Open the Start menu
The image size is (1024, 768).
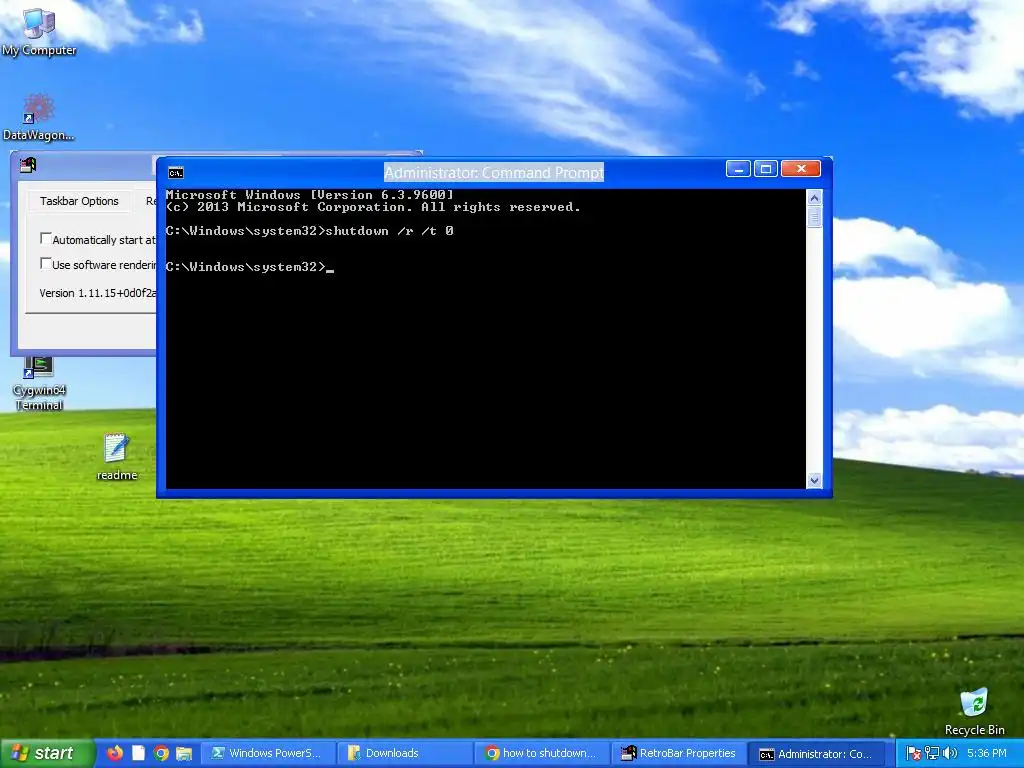pos(46,753)
